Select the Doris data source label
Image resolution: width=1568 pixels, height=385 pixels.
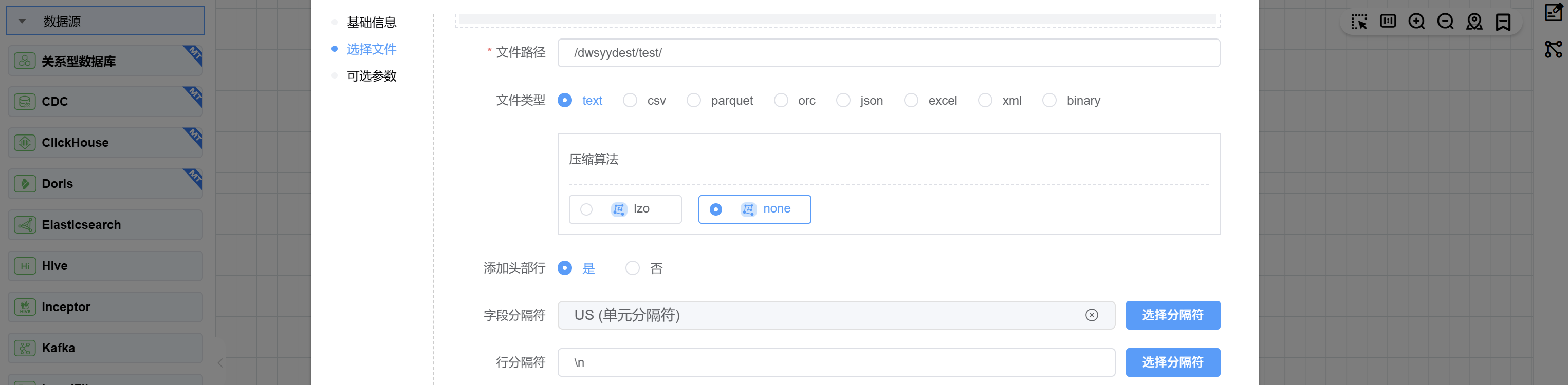[57, 184]
